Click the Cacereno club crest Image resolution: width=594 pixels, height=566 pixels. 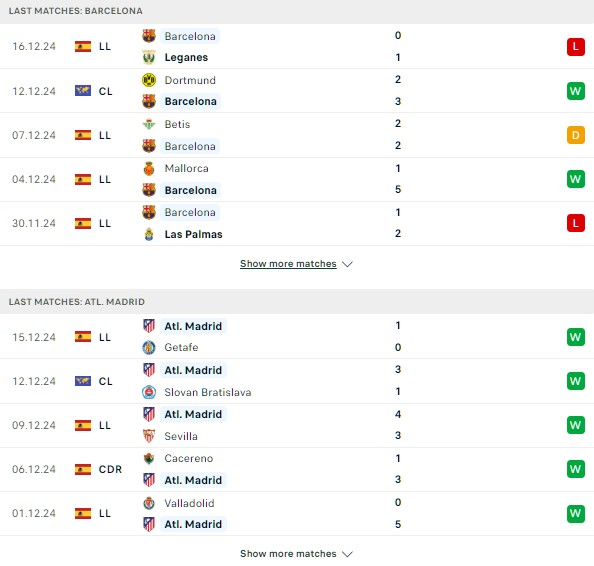click(149, 458)
